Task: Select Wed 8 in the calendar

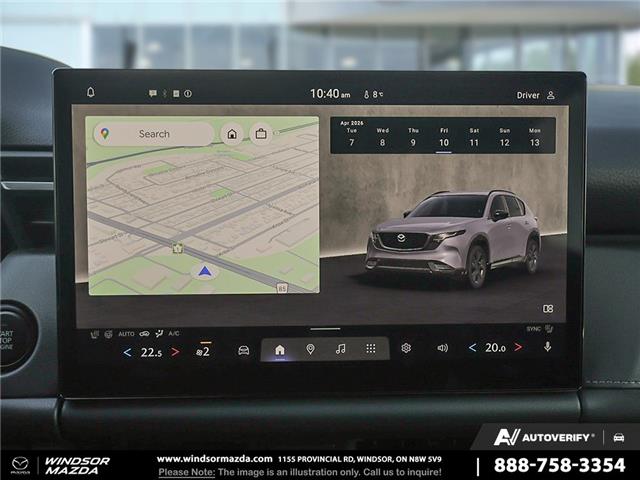Action: [x=382, y=137]
